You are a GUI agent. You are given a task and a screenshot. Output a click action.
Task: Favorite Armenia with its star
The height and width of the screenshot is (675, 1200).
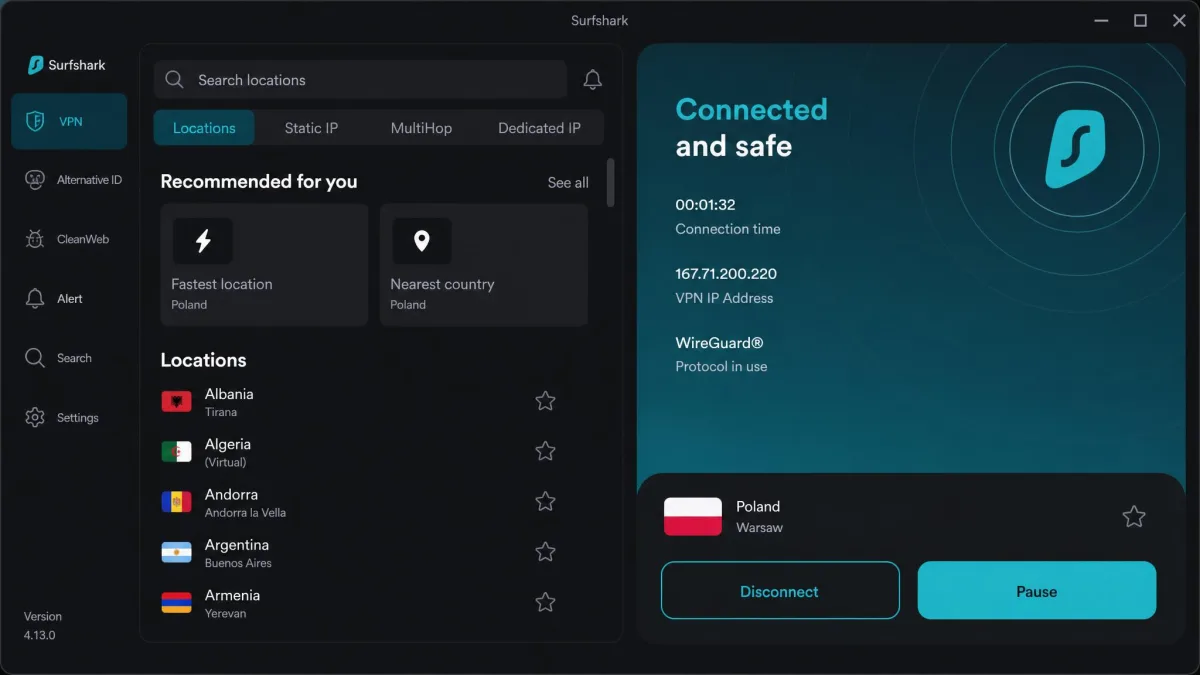pyautogui.click(x=545, y=602)
